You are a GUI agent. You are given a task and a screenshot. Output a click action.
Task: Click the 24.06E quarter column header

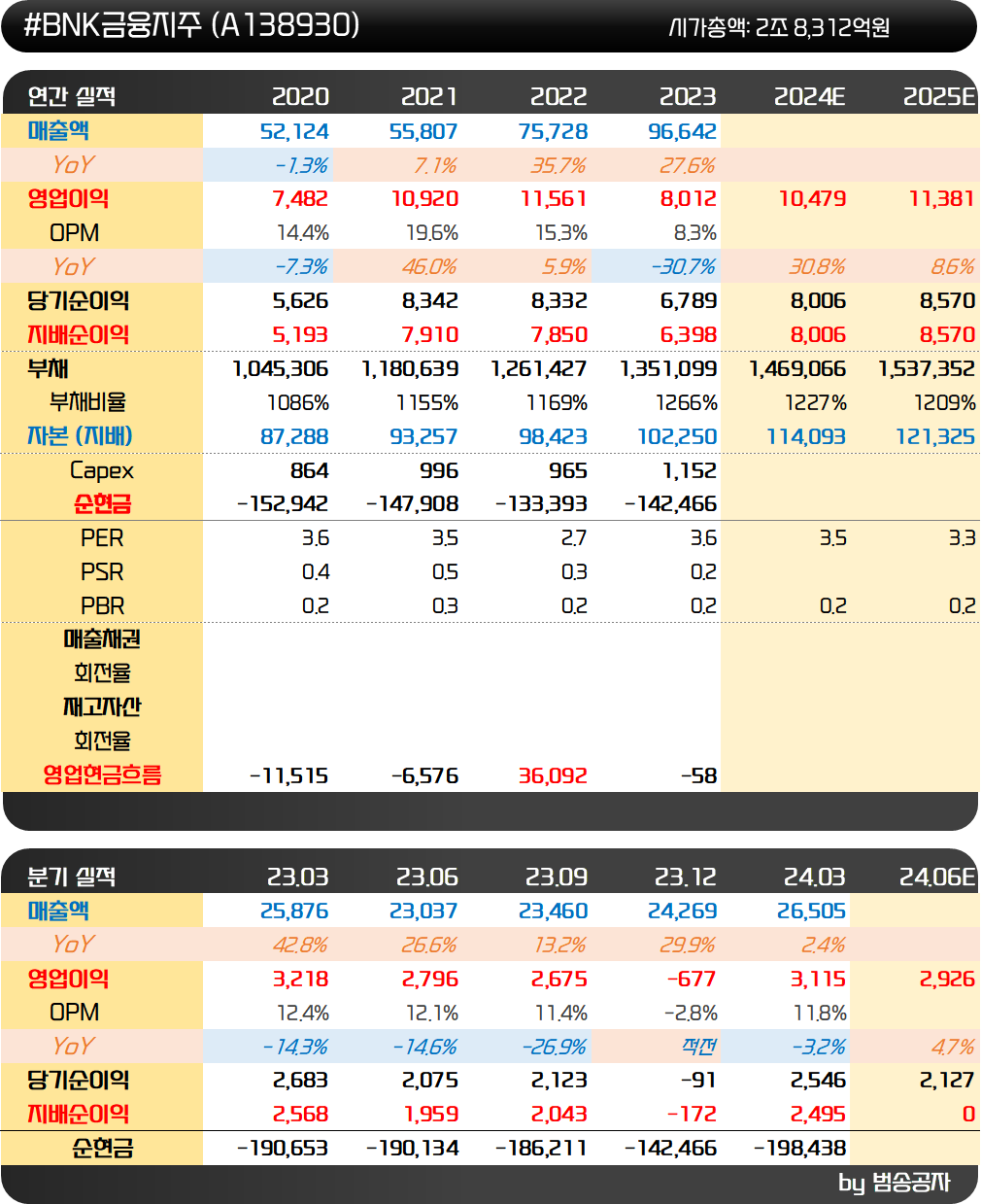click(x=937, y=877)
